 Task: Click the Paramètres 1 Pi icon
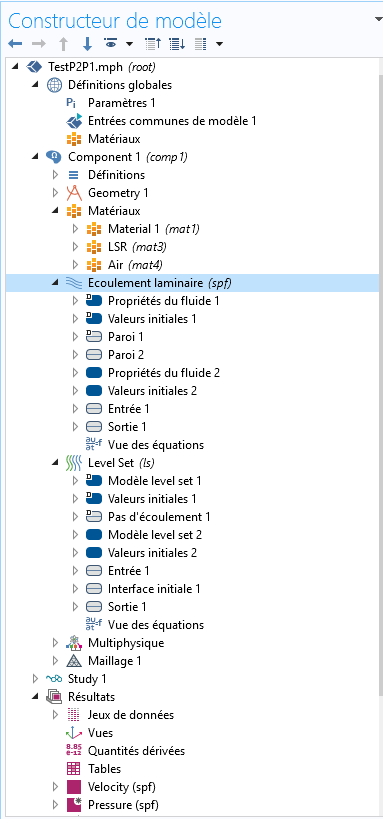pos(72,103)
